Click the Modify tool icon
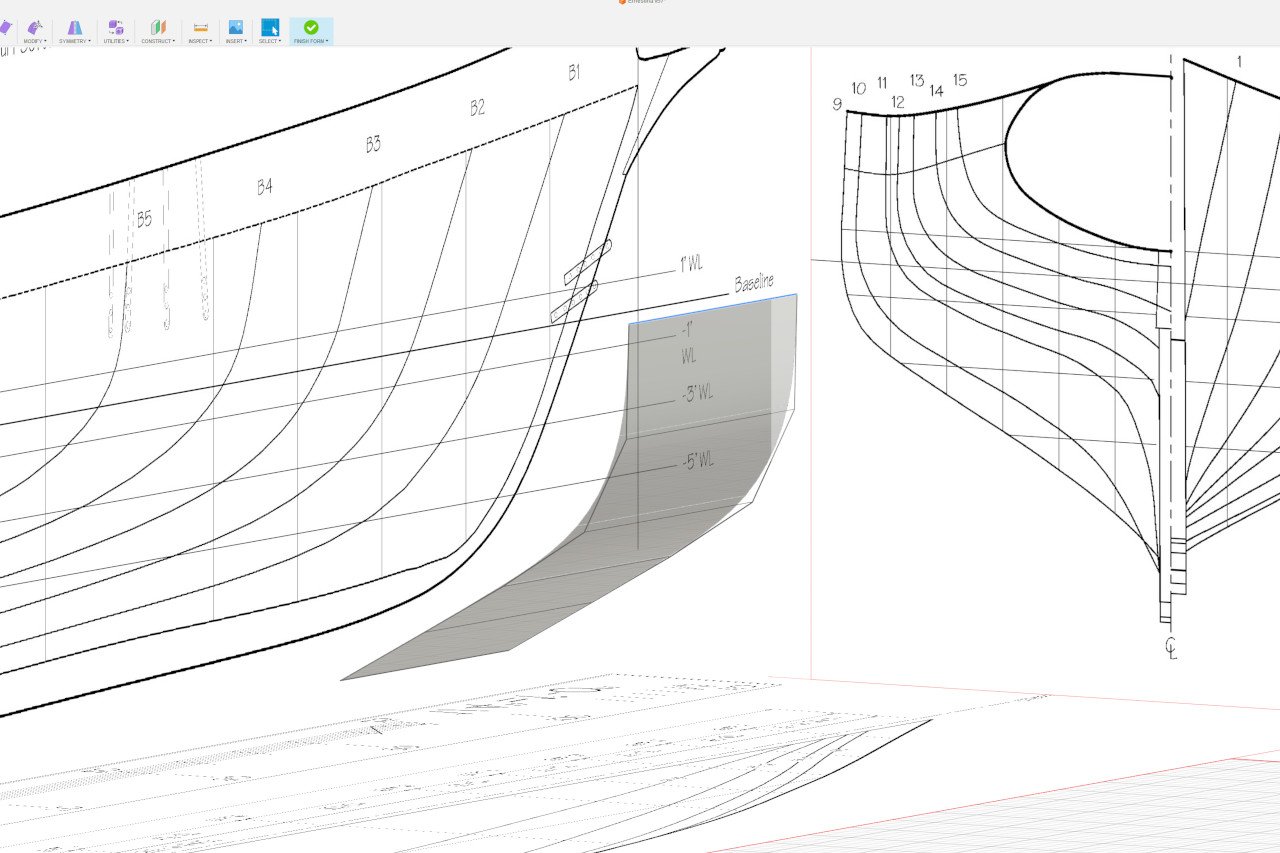The image size is (1280, 853). pyautogui.click(x=35, y=27)
